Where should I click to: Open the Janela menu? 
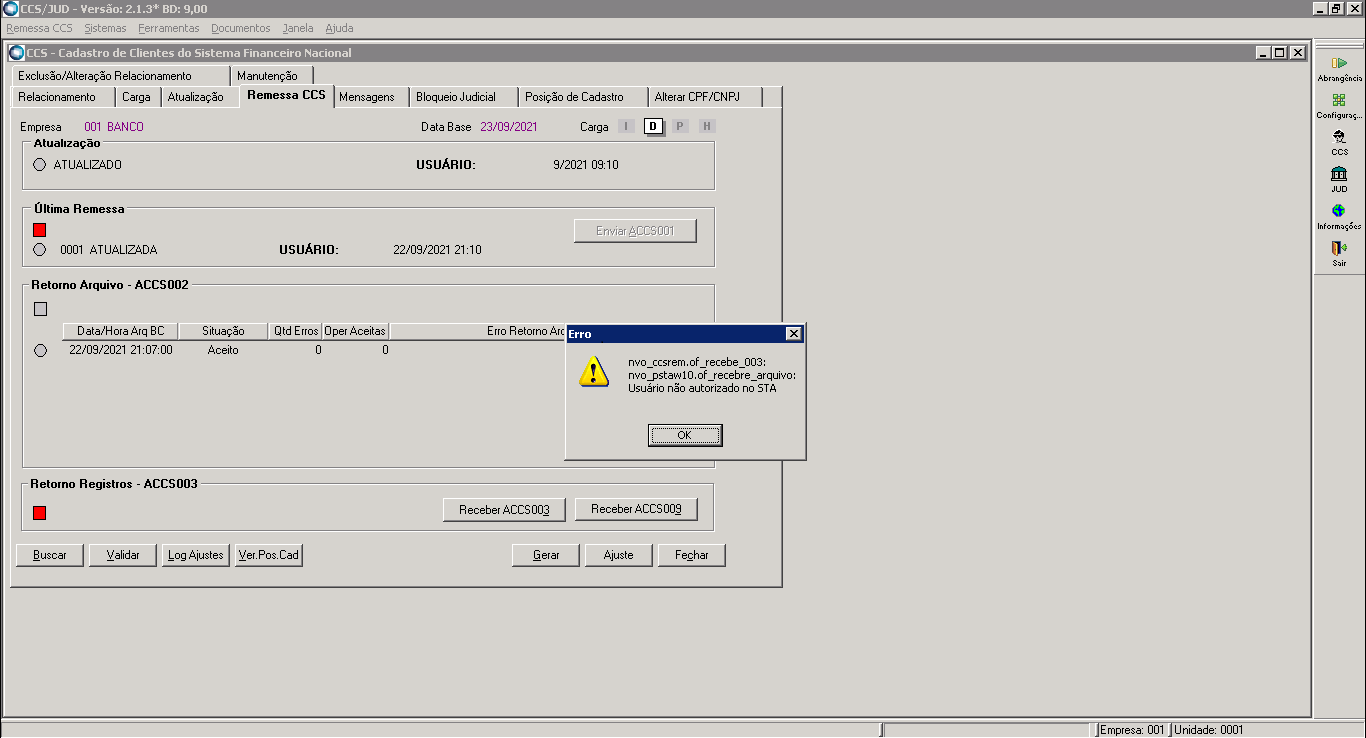[x=298, y=28]
